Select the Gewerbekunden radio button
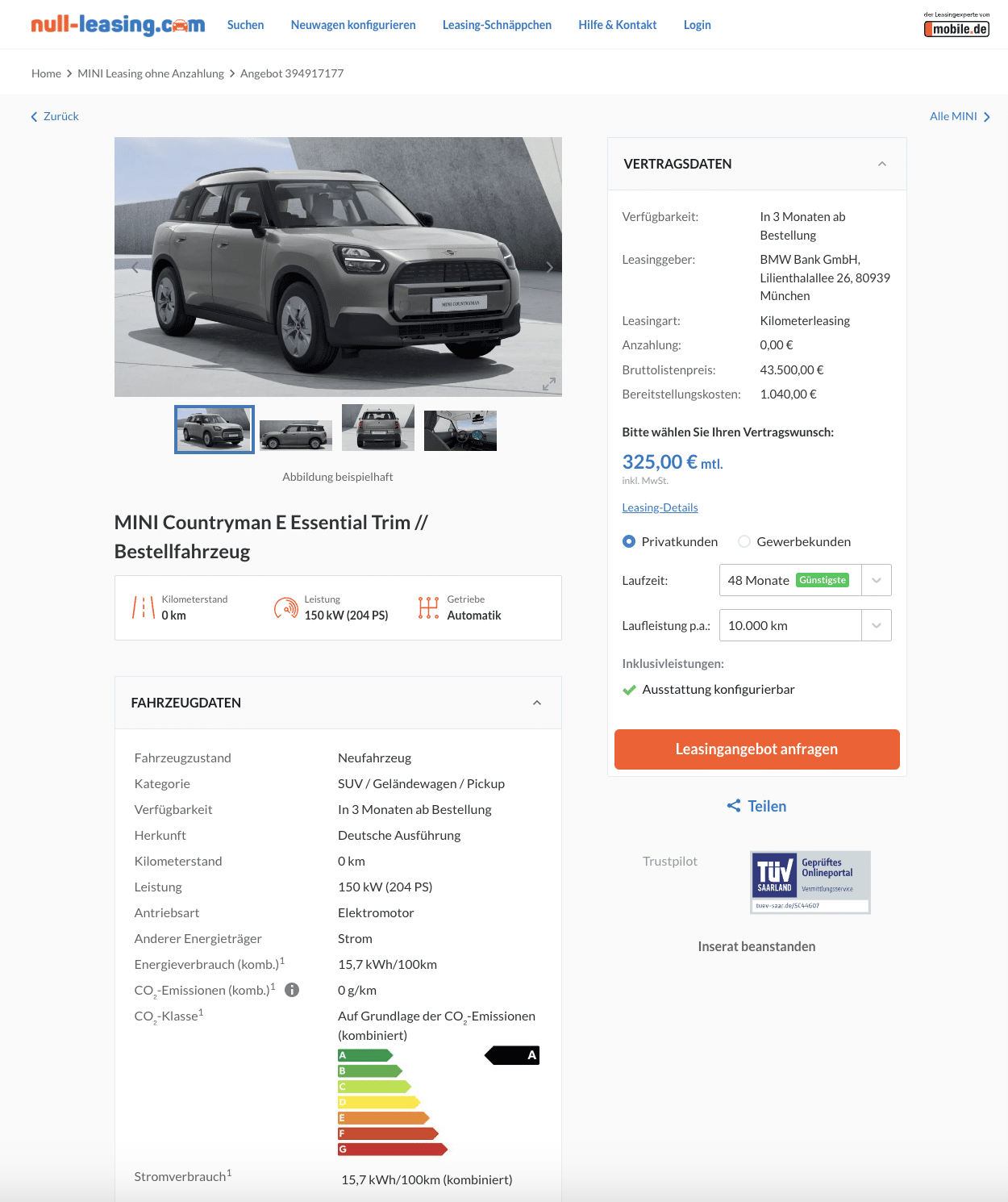 point(744,541)
